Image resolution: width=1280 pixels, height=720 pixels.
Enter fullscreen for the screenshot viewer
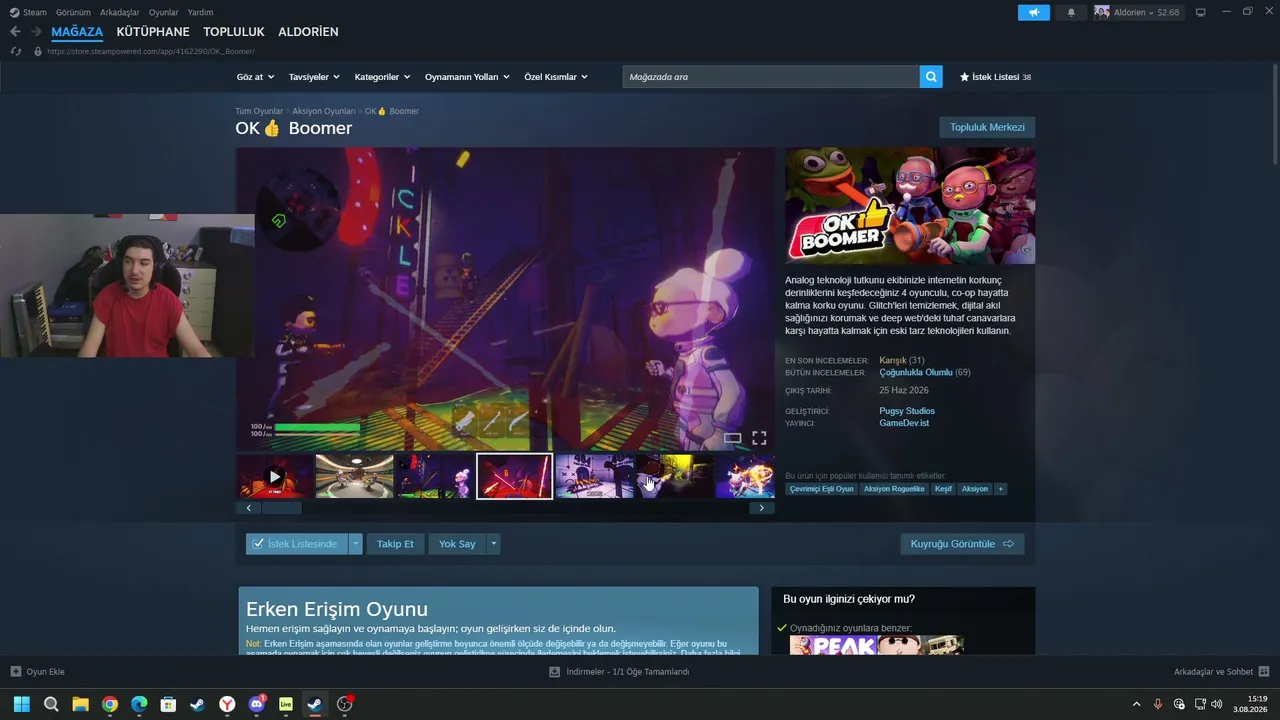[x=759, y=438]
